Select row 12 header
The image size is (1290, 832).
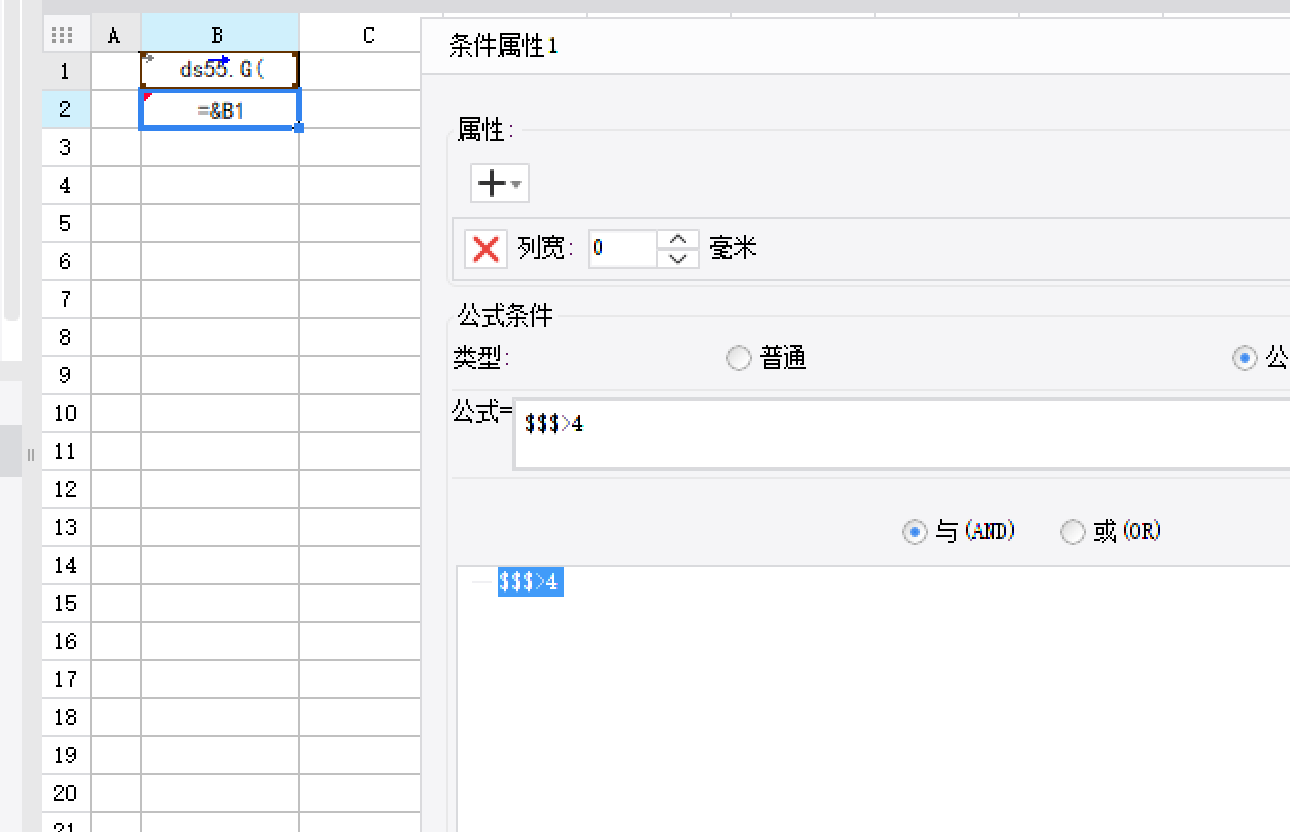pos(66,489)
